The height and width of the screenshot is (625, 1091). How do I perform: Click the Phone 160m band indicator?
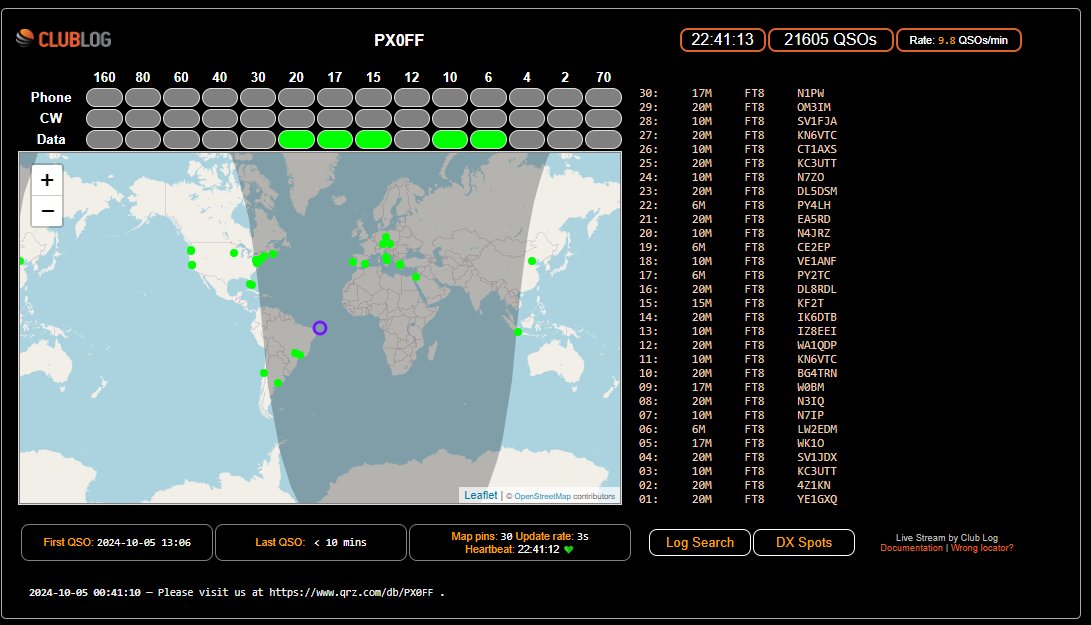[x=104, y=97]
